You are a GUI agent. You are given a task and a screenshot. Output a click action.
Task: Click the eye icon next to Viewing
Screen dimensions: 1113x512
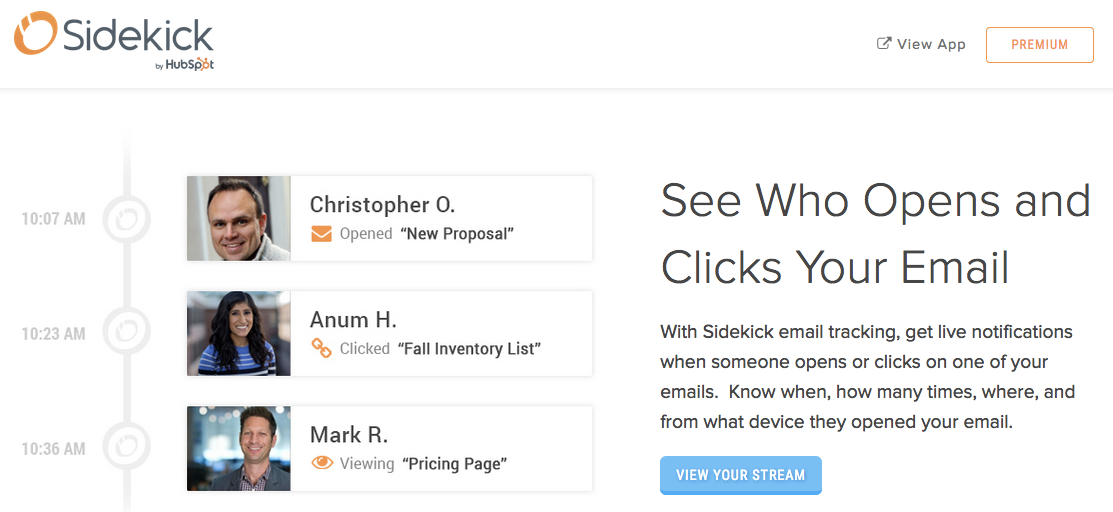tap(321, 463)
